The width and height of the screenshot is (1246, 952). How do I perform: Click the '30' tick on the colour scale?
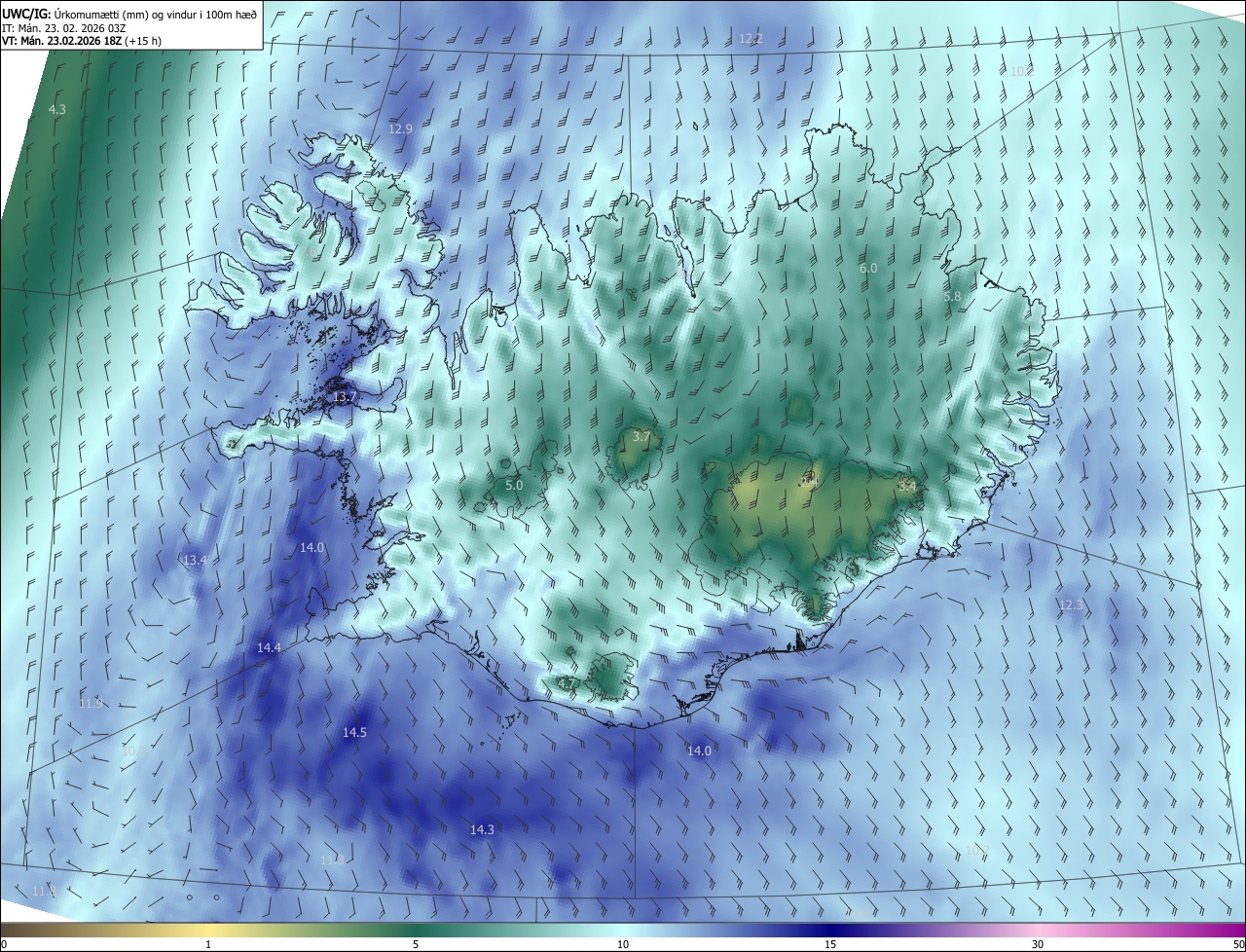(x=1038, y=944)
